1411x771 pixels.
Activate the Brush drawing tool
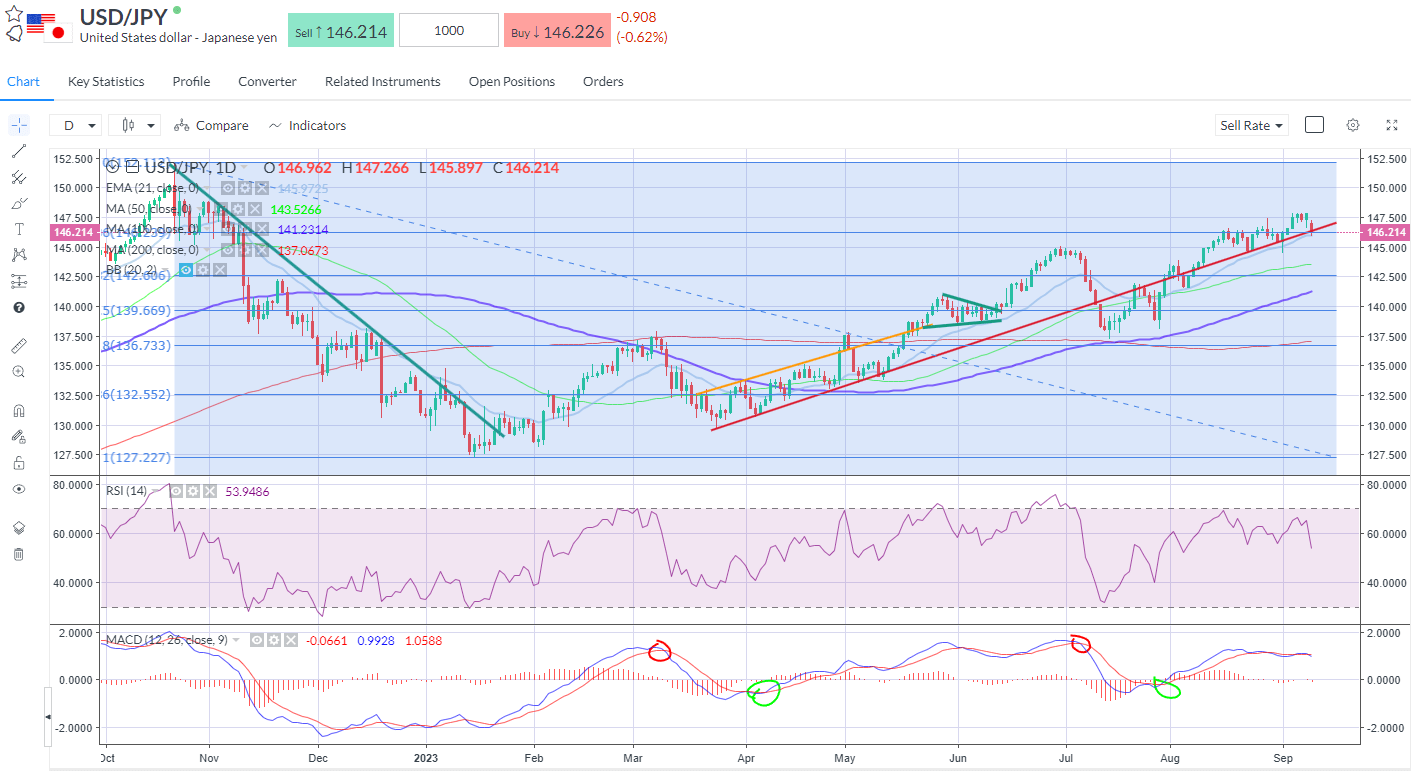18,202
